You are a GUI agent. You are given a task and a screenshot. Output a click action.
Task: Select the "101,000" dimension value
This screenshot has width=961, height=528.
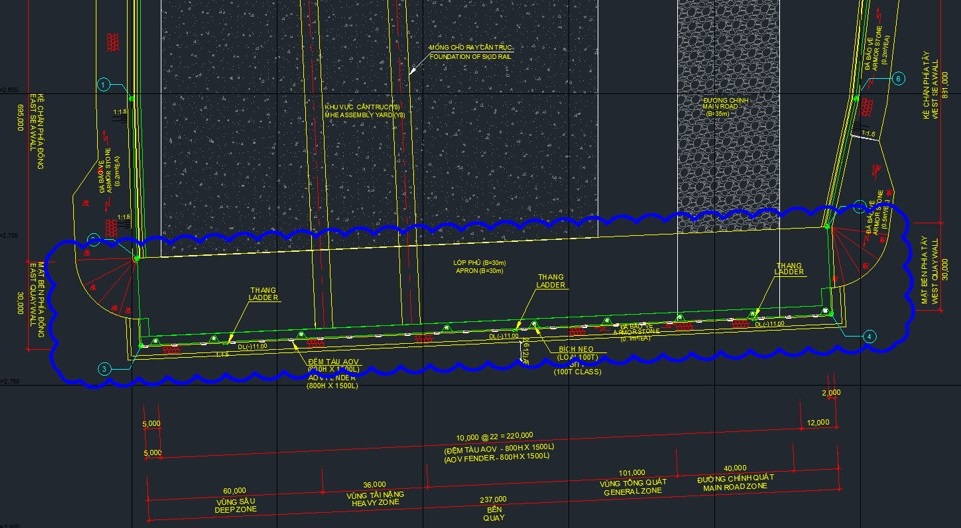632,472
